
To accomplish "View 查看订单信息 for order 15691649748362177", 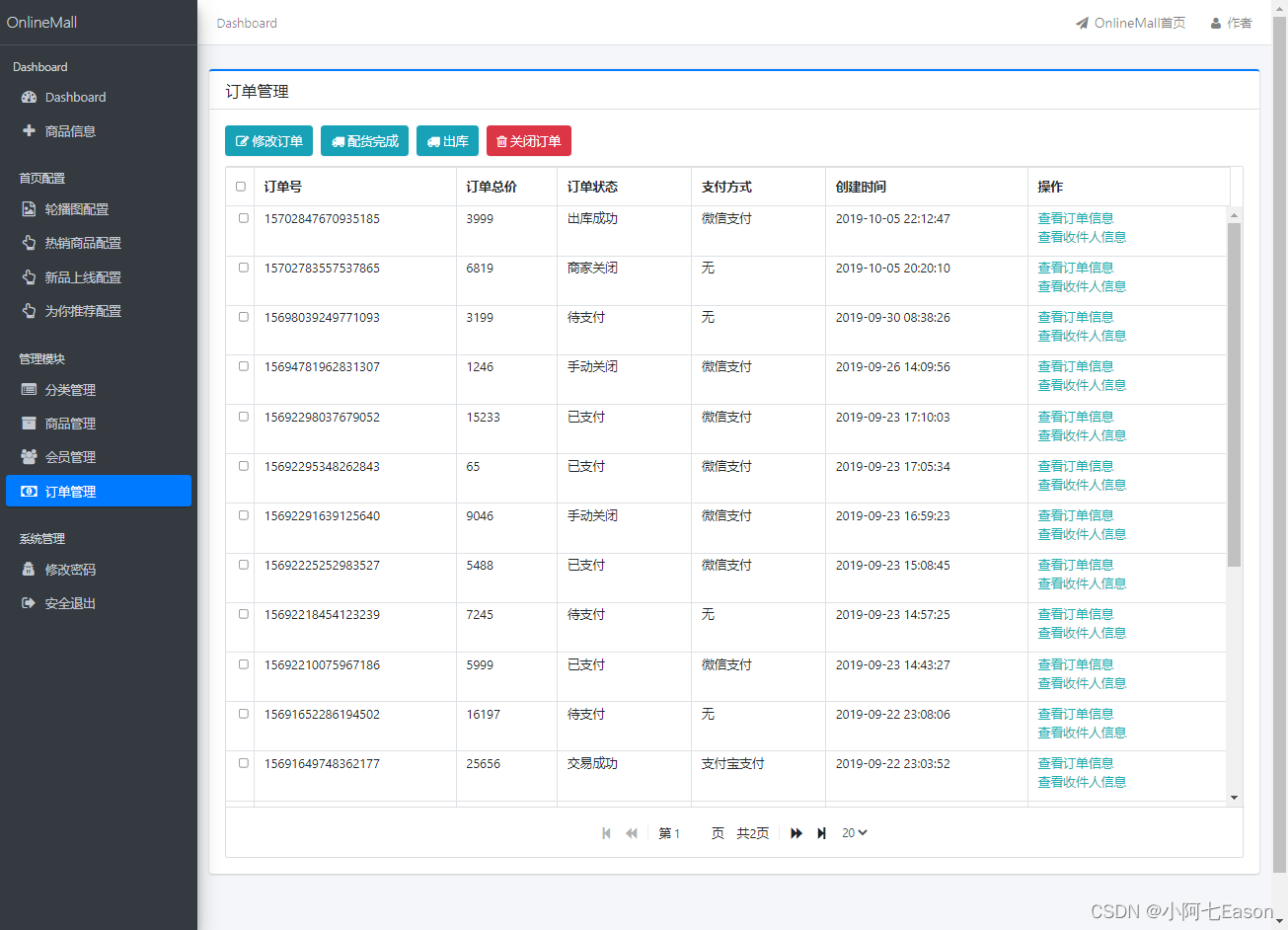I will pos(1076,763).
